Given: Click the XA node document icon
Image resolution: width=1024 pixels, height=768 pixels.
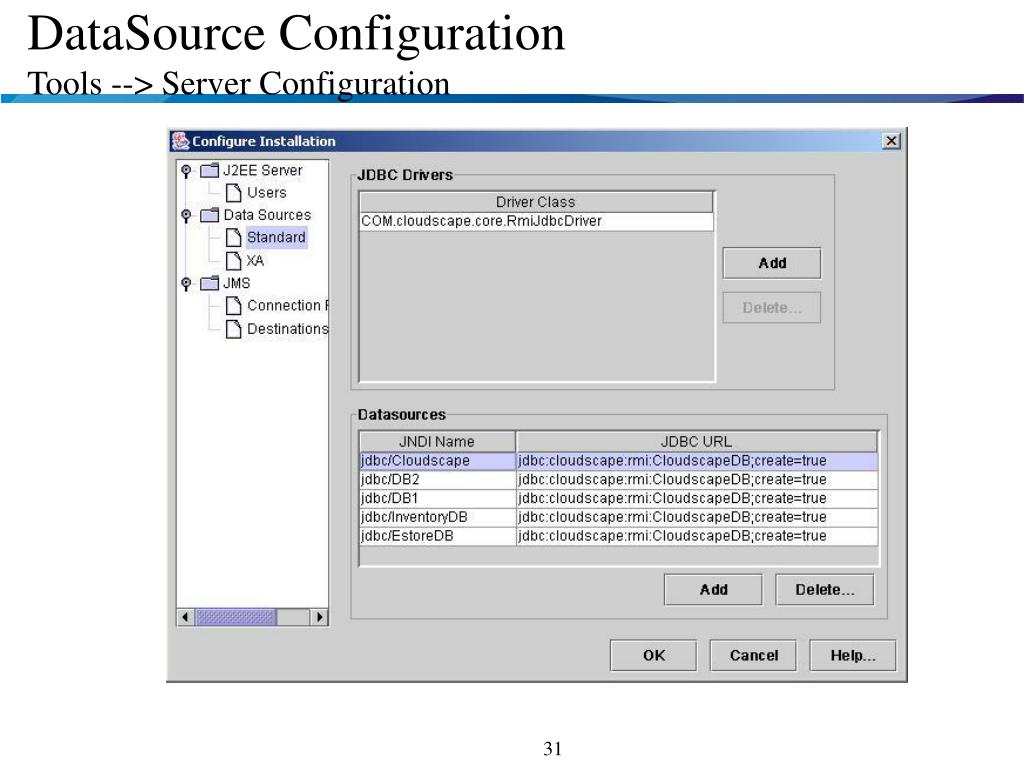Looking at the screenshot, I should 233,261.
